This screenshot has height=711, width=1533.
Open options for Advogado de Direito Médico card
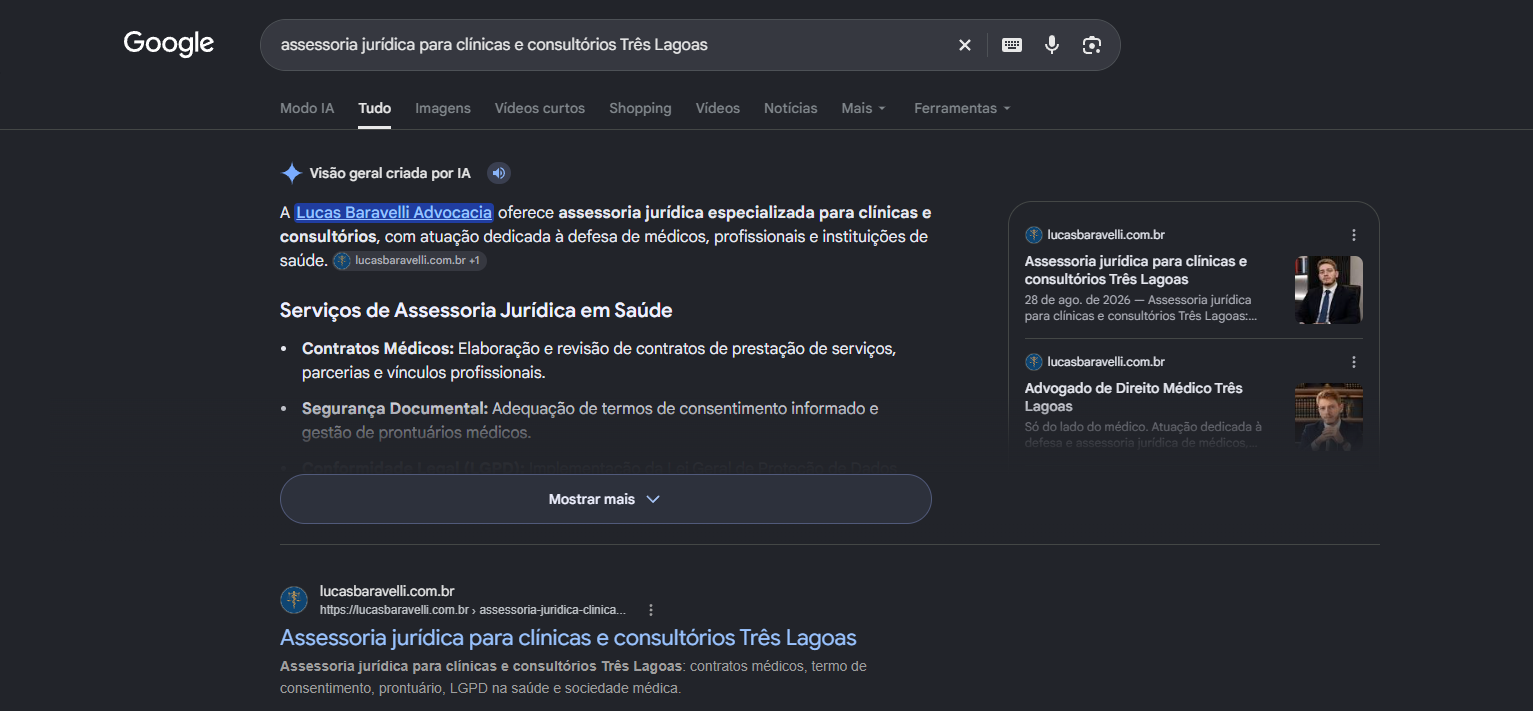point(1354,362)
